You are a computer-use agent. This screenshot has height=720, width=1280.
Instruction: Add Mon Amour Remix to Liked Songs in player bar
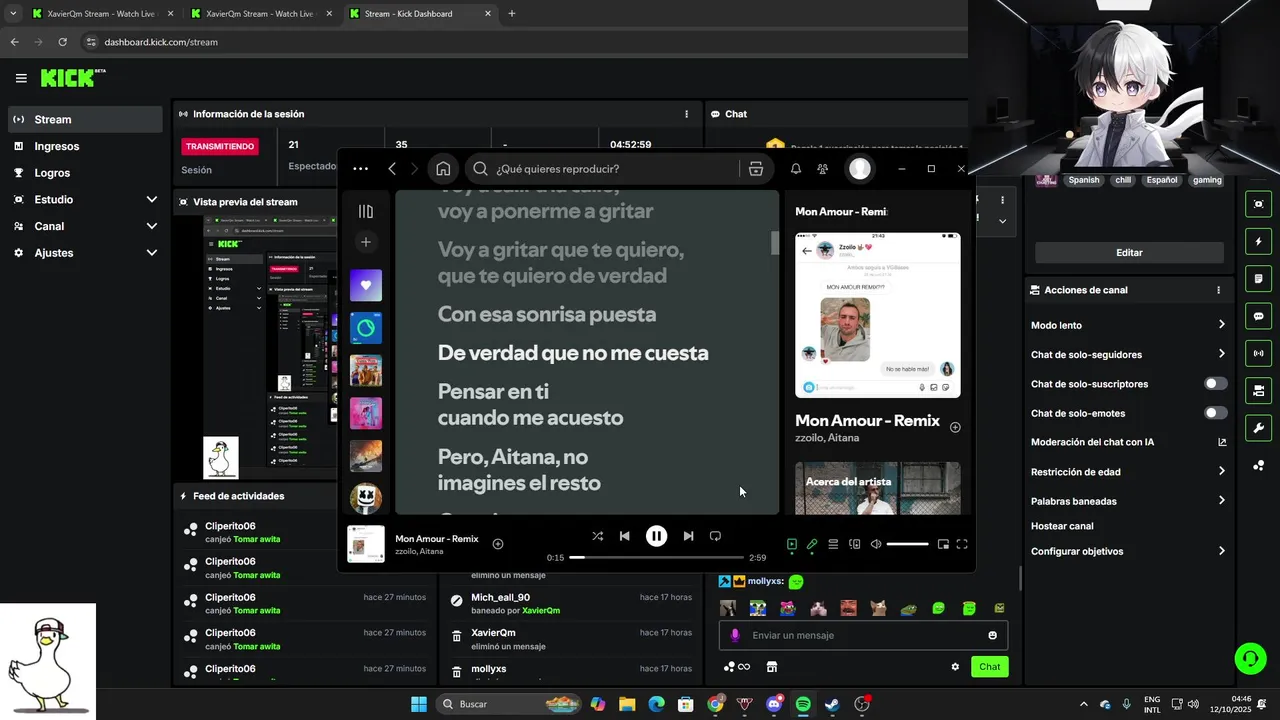tap(498, 544)
